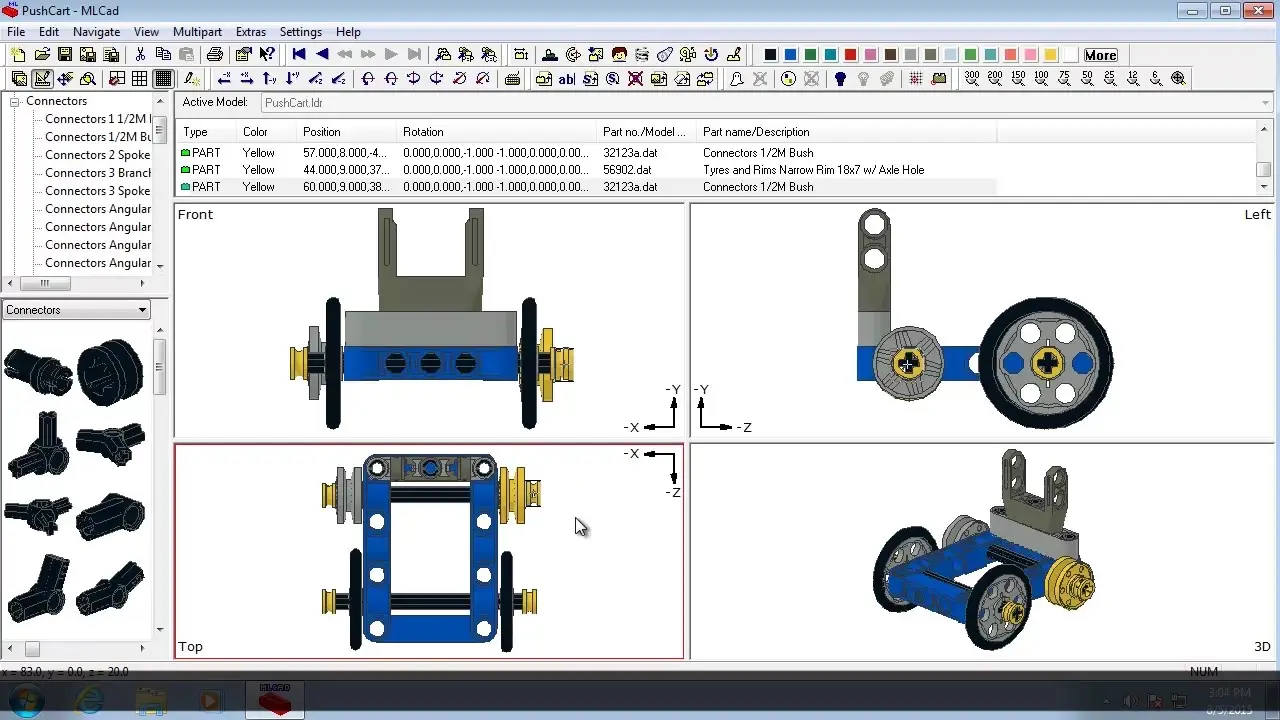Toggle edit mode in the toolbar
This screenshot has width=1280, height=720.
click(x=42, y=78)
